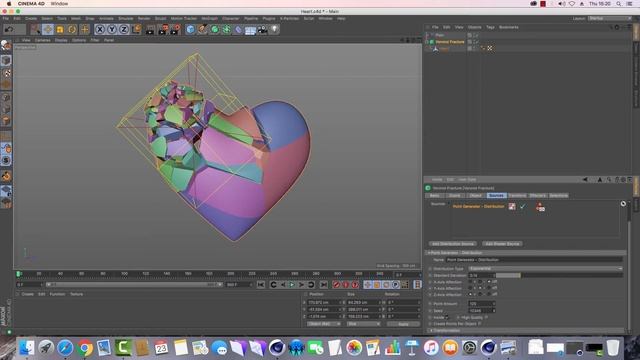Add a Camera object

pos(262,29)
